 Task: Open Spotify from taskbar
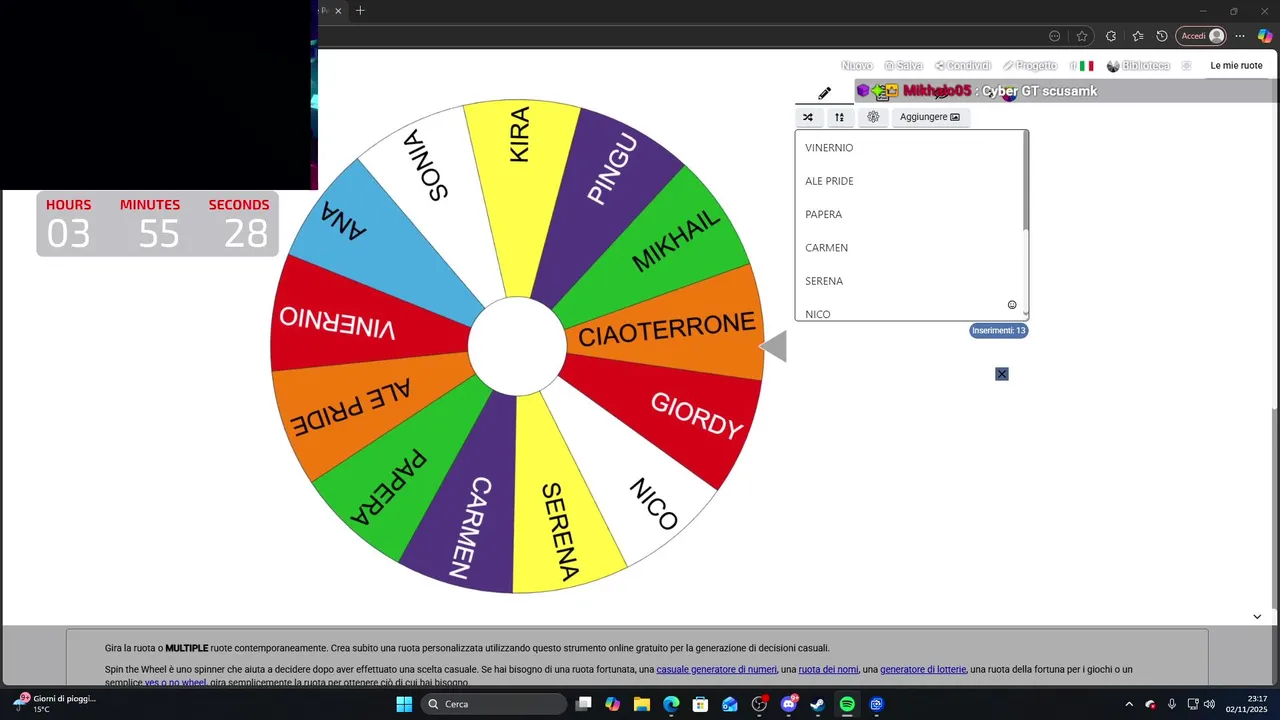(x=847, y=704)
